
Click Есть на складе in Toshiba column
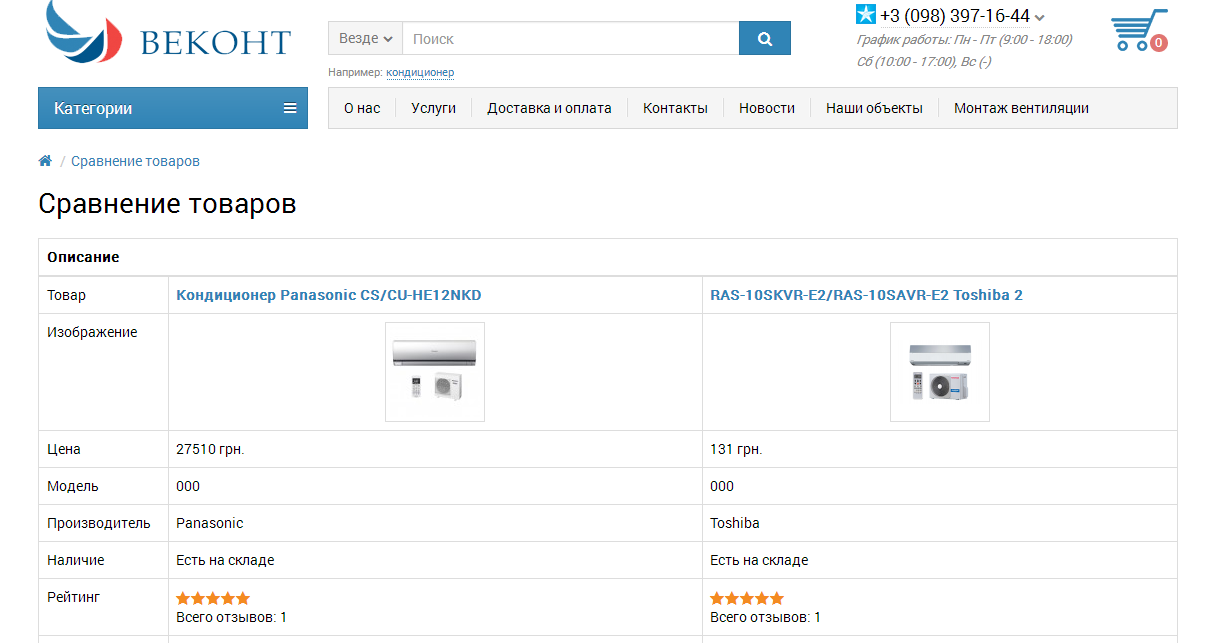point(759,560)
